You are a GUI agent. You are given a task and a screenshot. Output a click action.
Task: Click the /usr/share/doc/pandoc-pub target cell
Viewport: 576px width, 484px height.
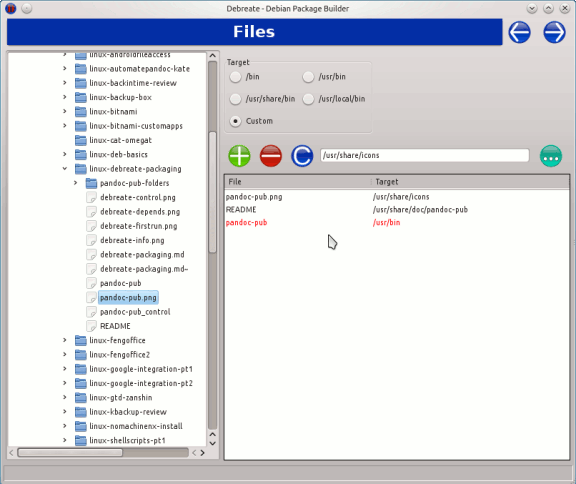[420, 210]
